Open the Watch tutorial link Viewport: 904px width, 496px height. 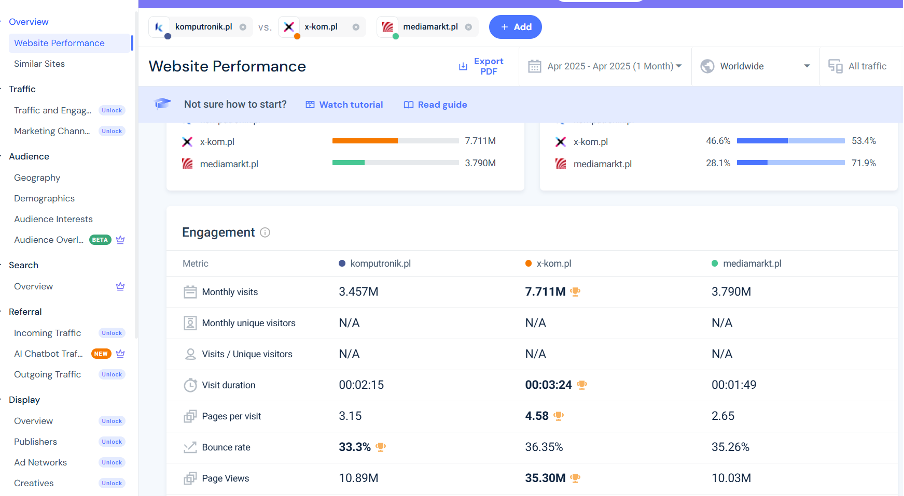click(344, 105)
